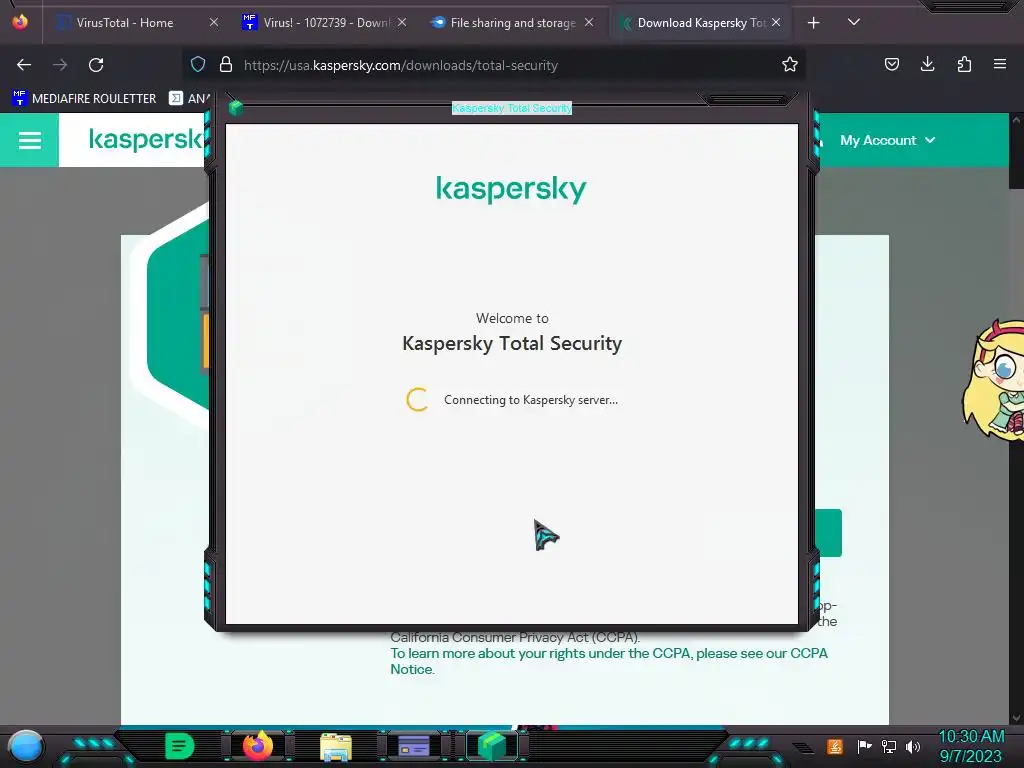Click the loading spinner in the installer
The height and width of the screenshot is (768, 1024).
[417, 400]
